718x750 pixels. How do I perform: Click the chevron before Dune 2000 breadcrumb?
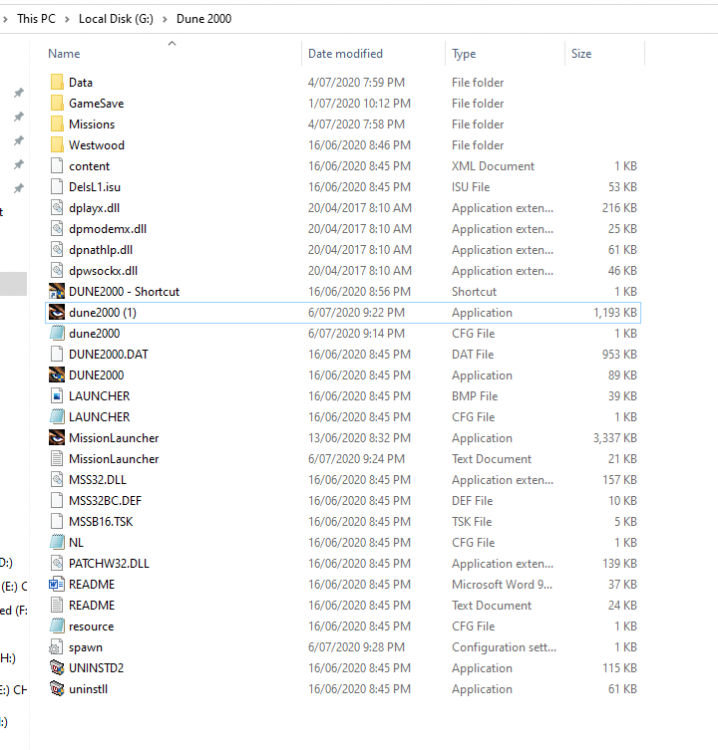point(166,19)
